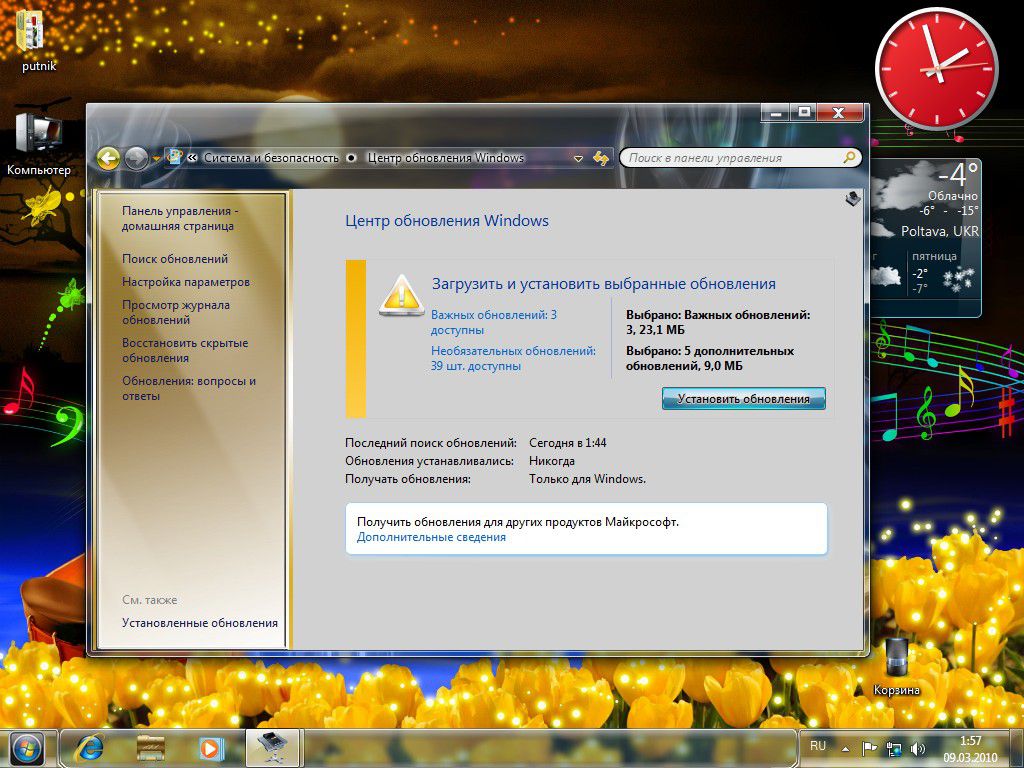
Task: Click the Back navigation arrow
Action: point(108,158)
